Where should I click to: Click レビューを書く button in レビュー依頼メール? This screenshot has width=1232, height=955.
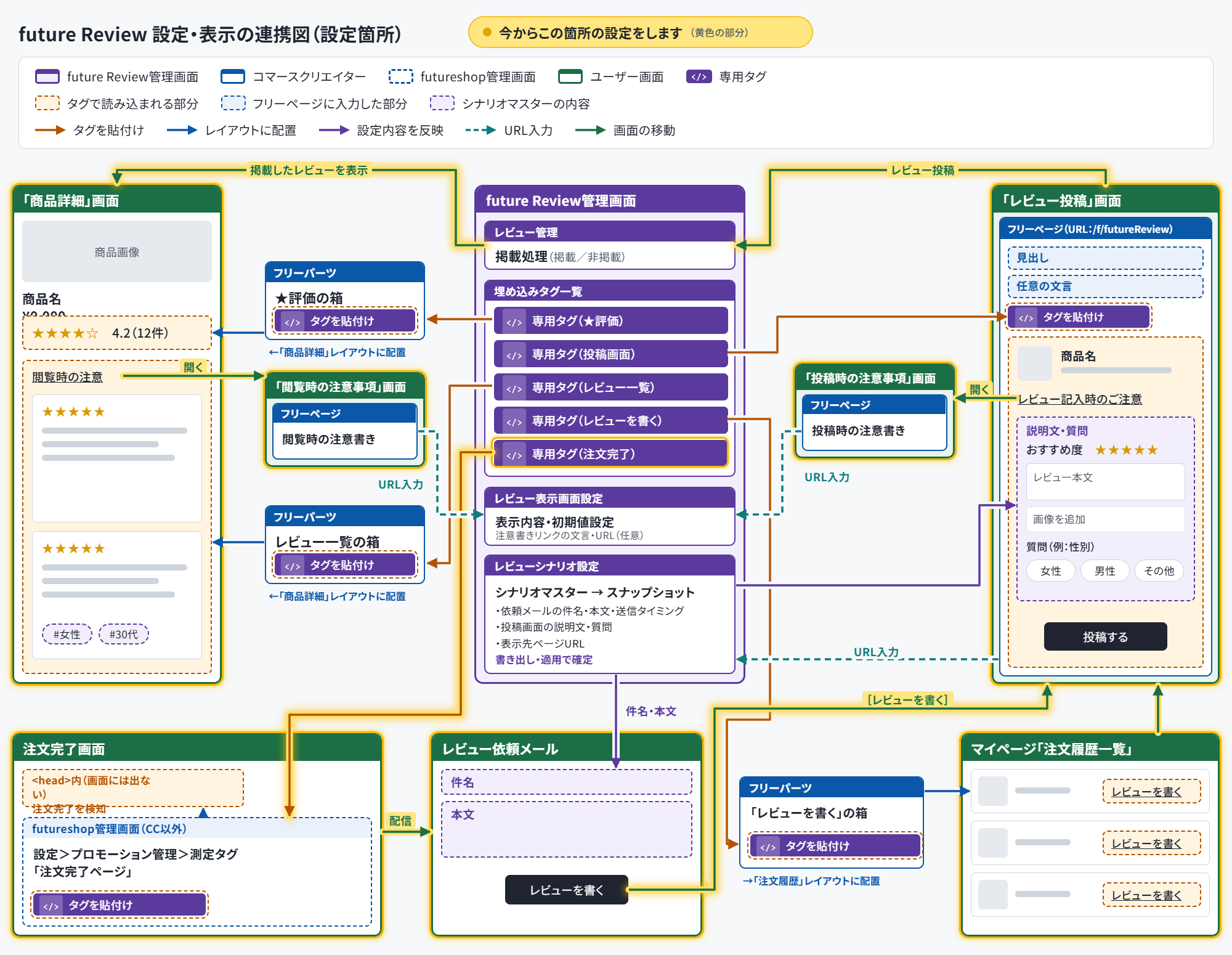pyautogui.click(x=567, y=890)
